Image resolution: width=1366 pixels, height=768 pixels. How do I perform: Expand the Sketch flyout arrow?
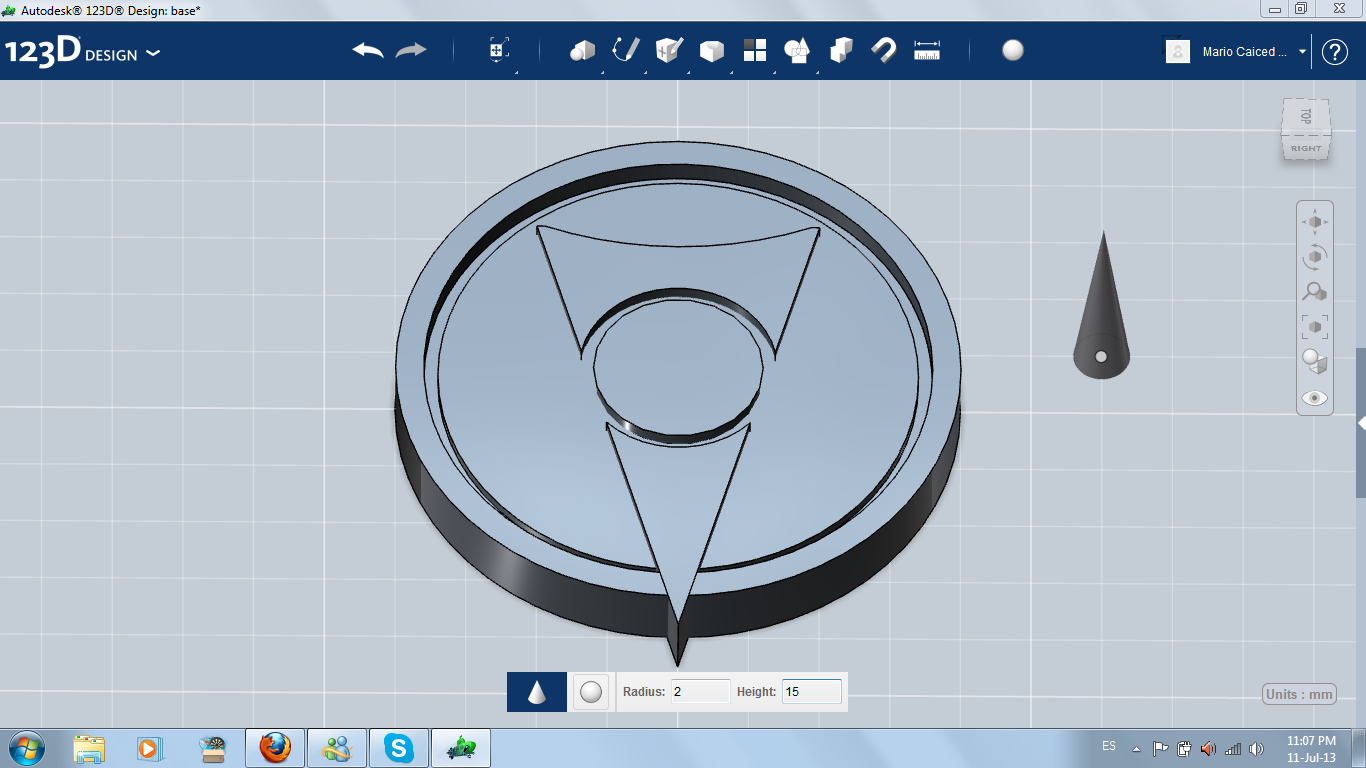pyautogui.click(x=645, y=72)
